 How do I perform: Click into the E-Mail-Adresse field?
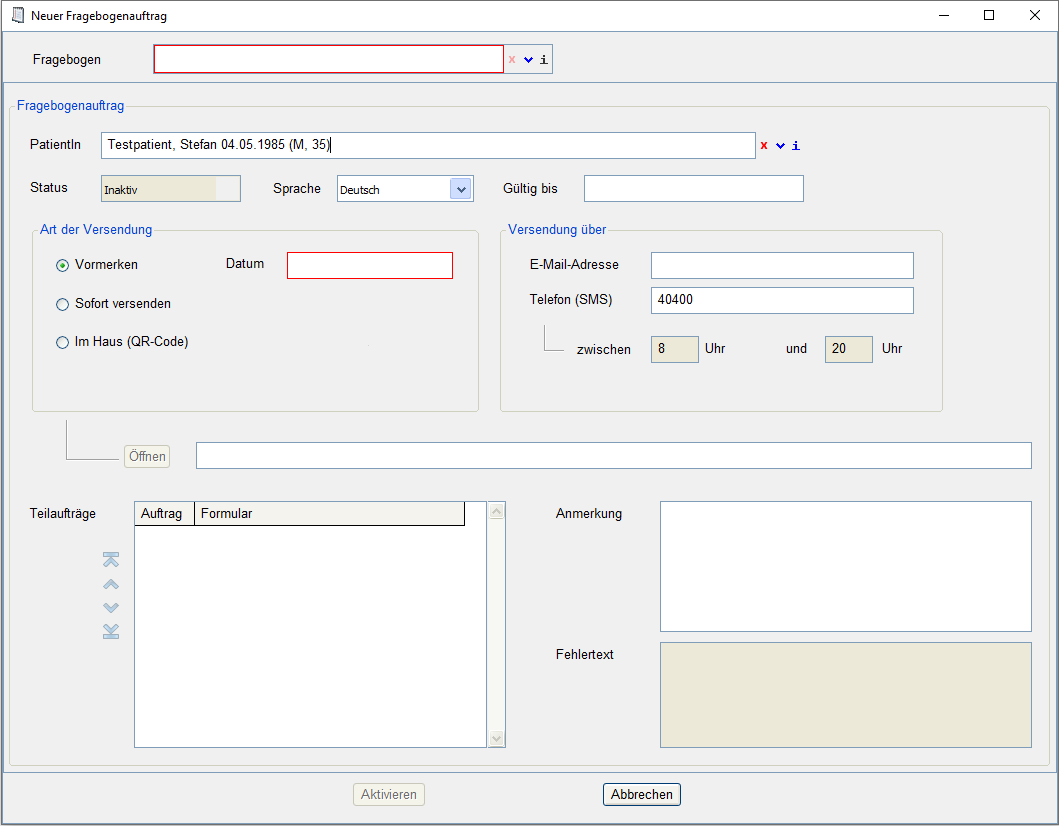(x=782, y=265)
